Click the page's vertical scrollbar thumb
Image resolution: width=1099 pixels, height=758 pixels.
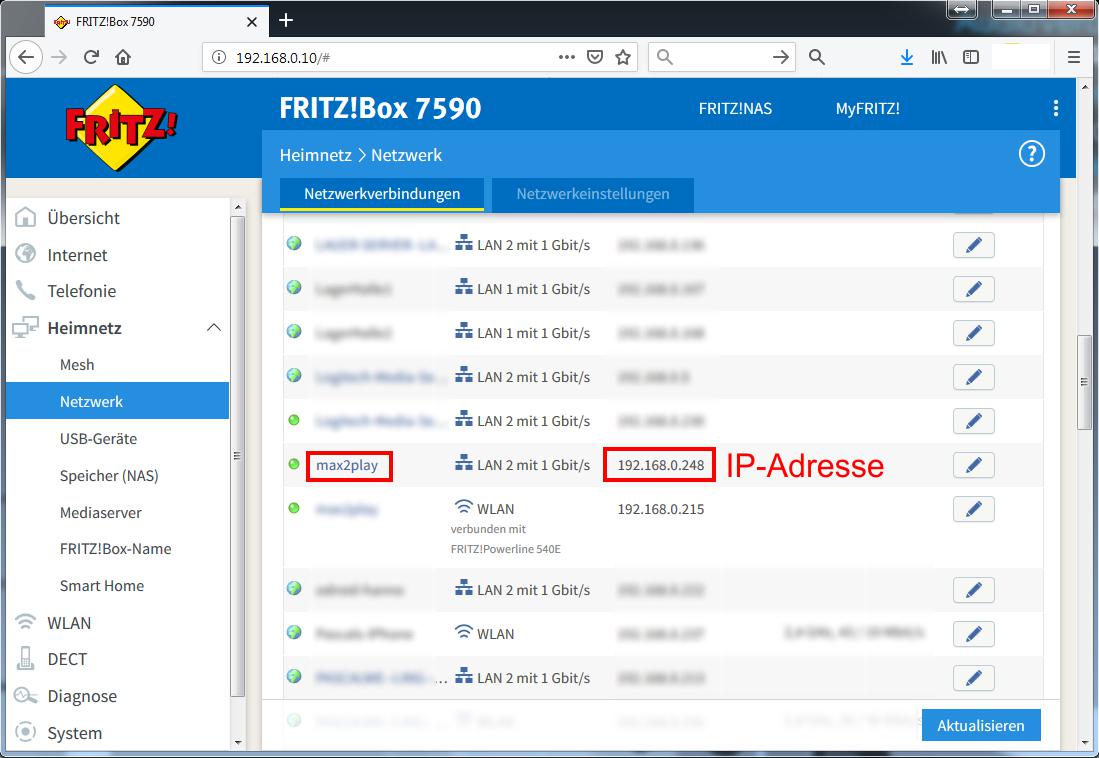pos(1084,383)
